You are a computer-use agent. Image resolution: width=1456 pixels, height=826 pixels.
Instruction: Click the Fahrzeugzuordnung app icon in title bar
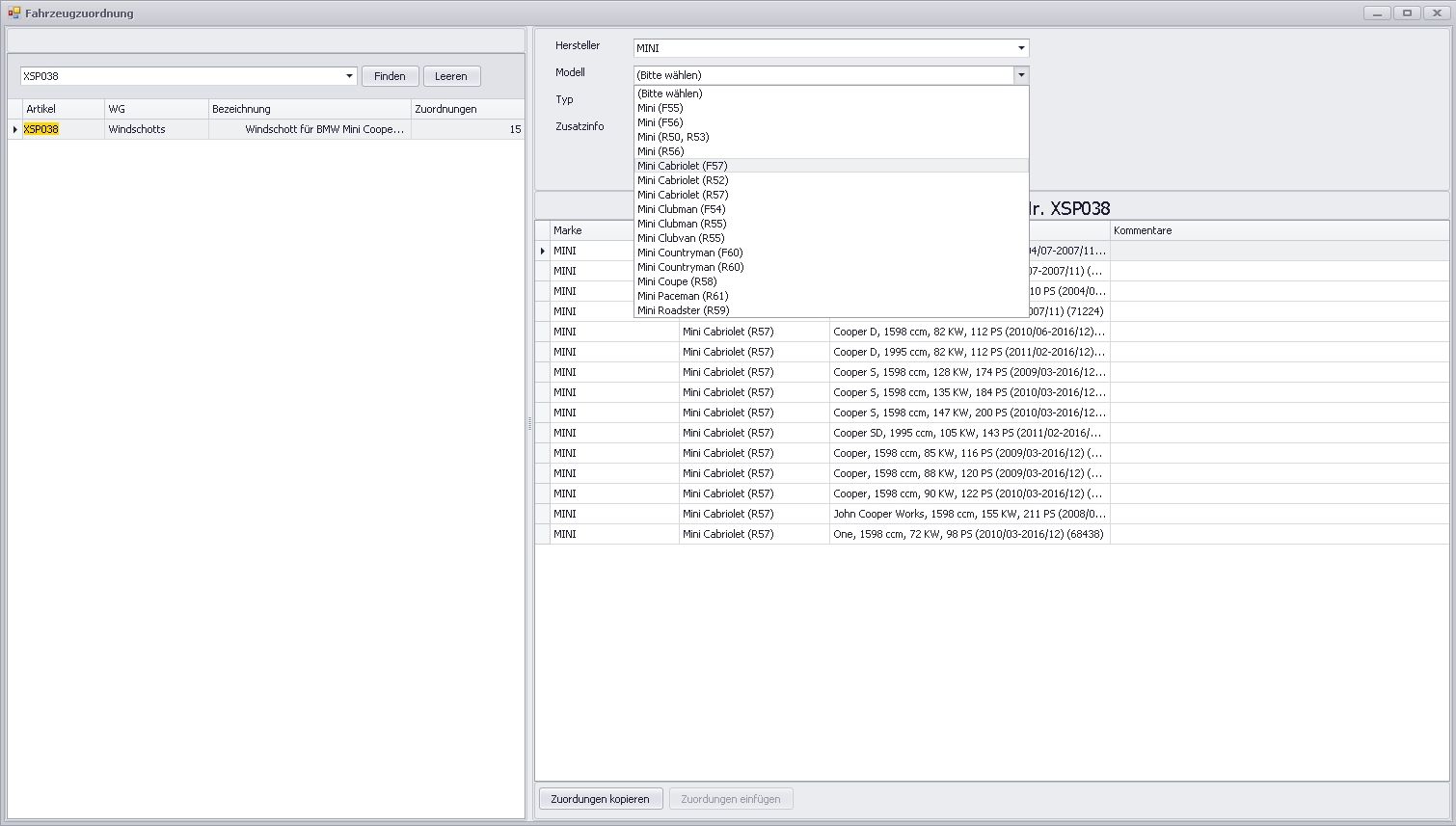point(13,13)
